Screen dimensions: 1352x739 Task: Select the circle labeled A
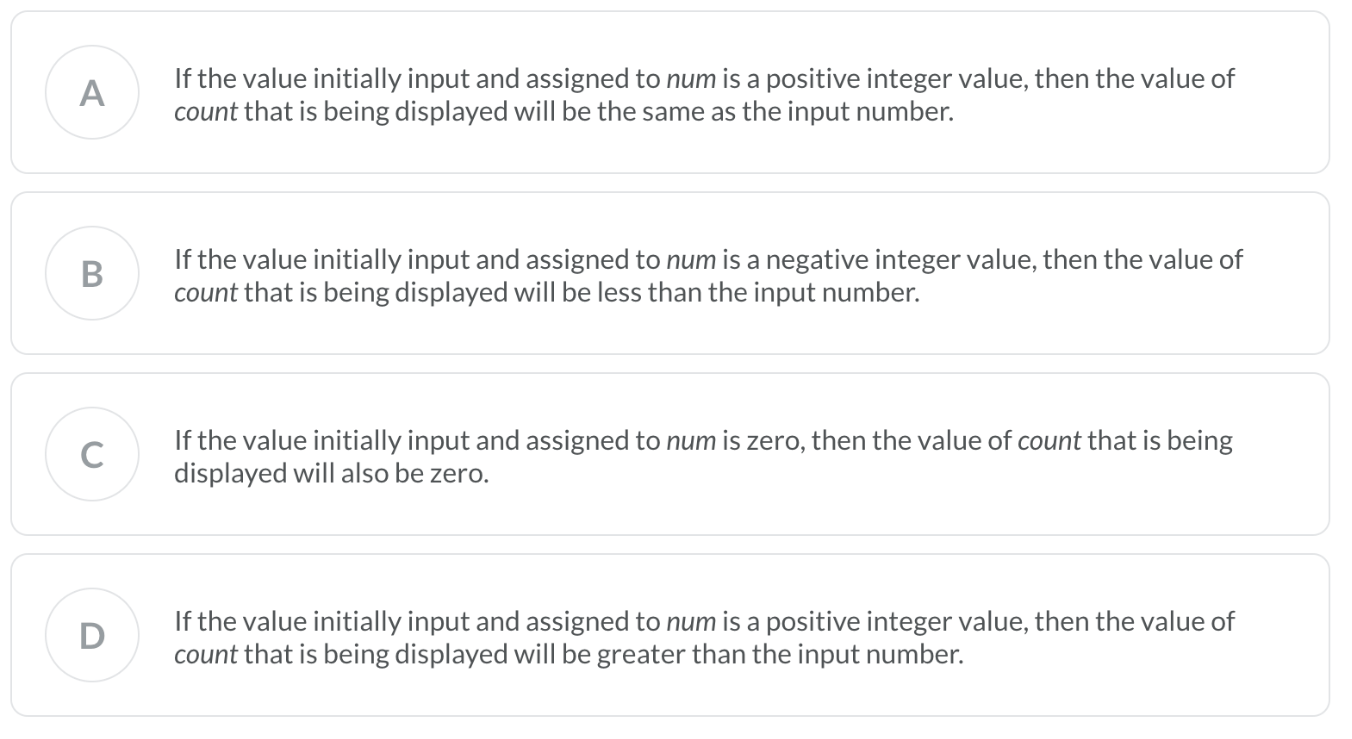(91, 92)
